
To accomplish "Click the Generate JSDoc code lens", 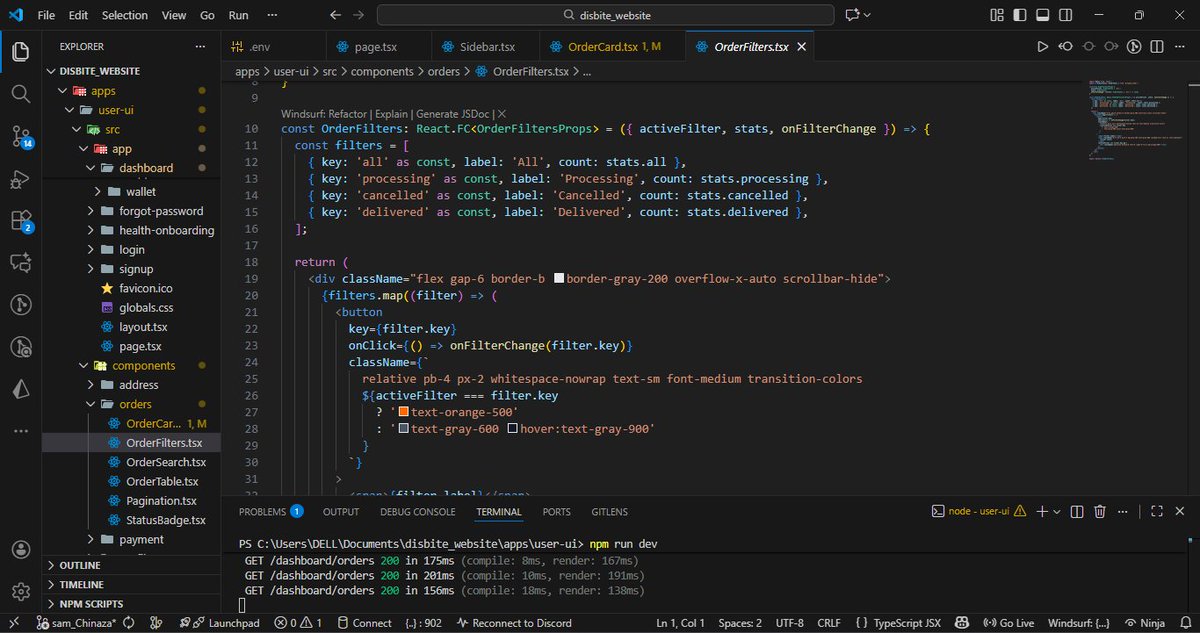I will (455, 114).
